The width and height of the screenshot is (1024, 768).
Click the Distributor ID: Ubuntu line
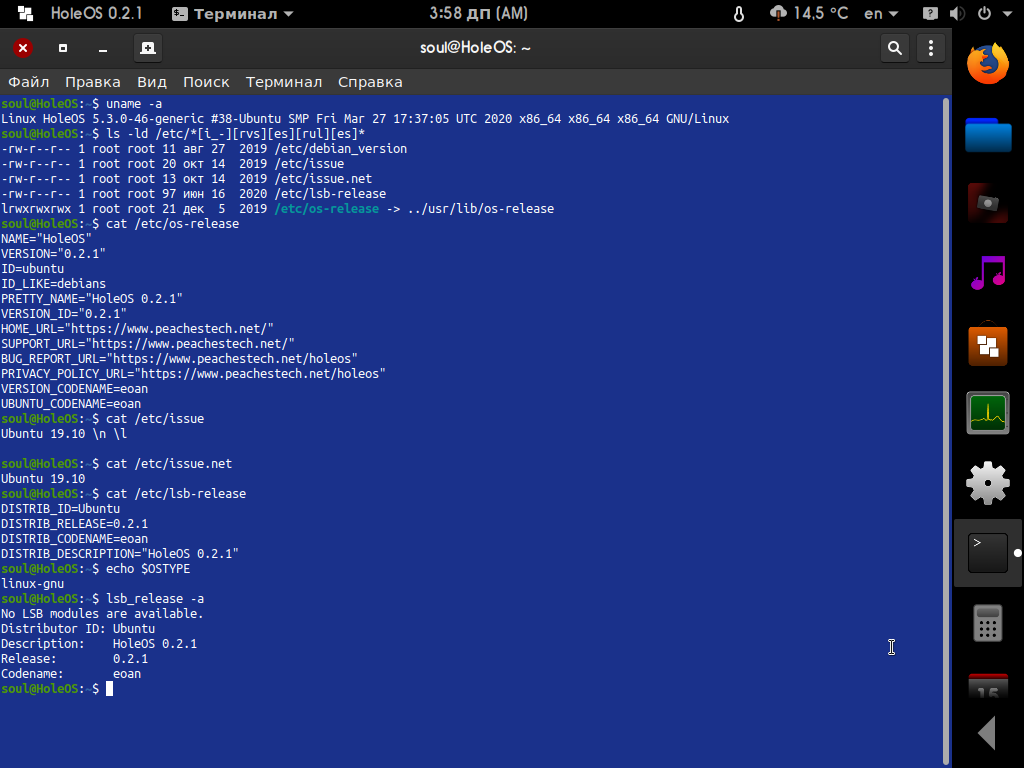pos(78,629)
